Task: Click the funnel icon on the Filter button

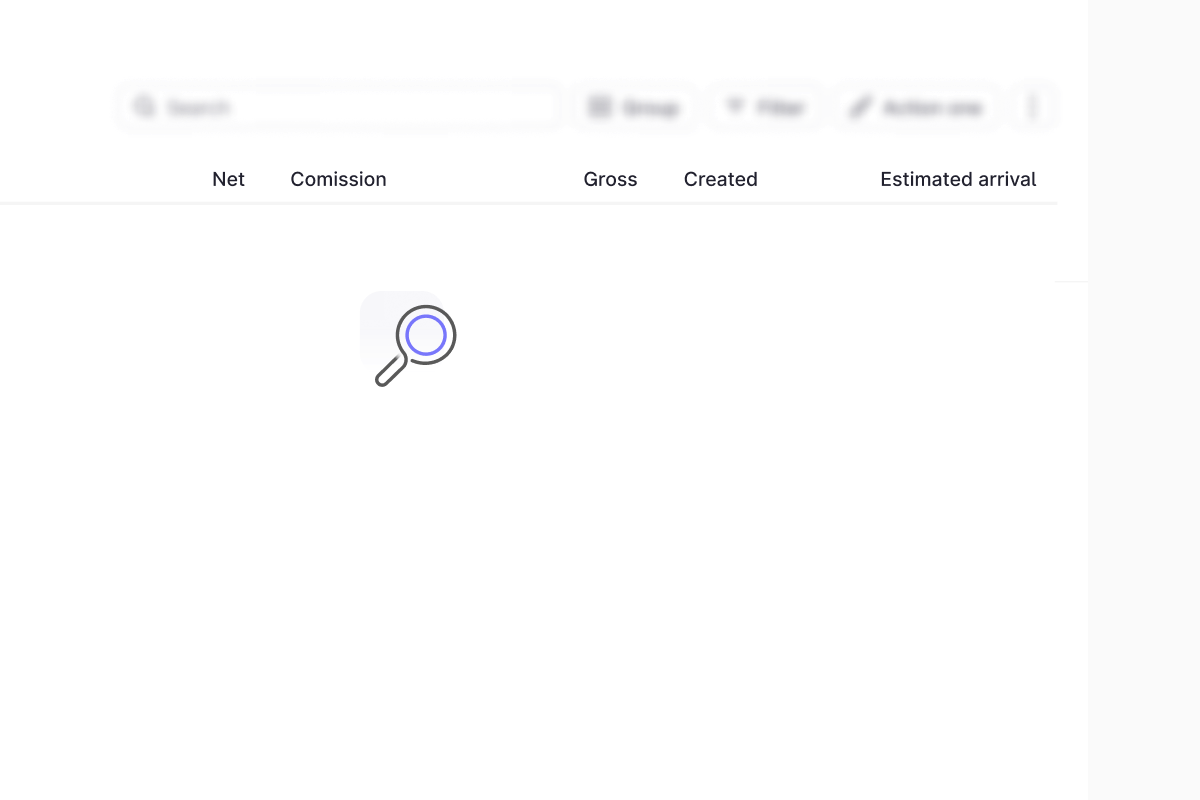Action: click(x=735, y=106)
